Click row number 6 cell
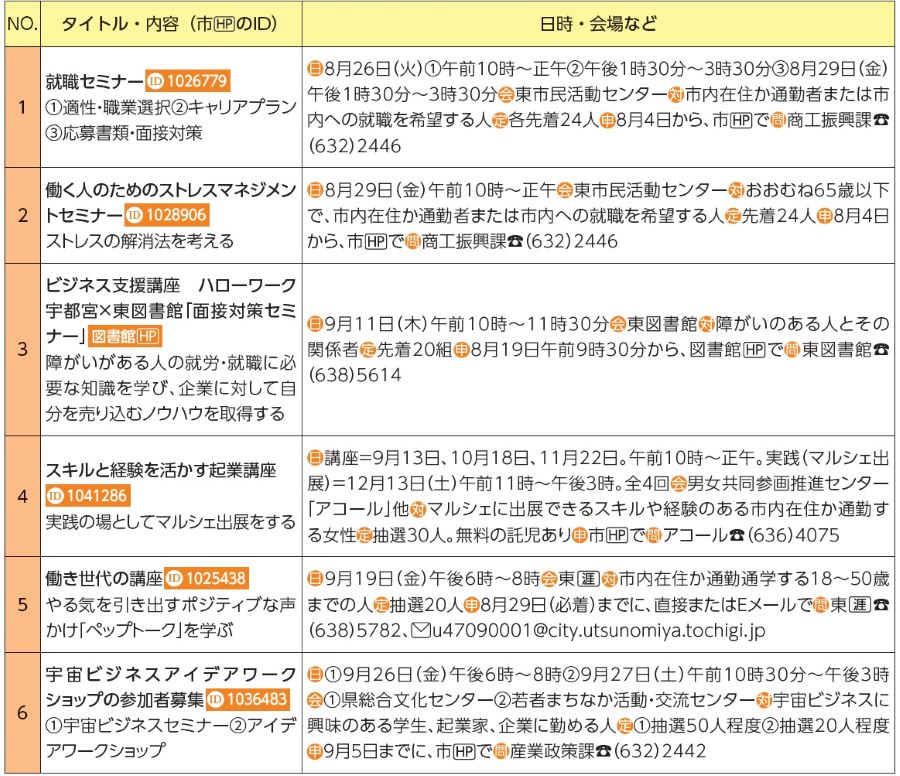Screen dimensions: 900x776 [x=22, y=712]
